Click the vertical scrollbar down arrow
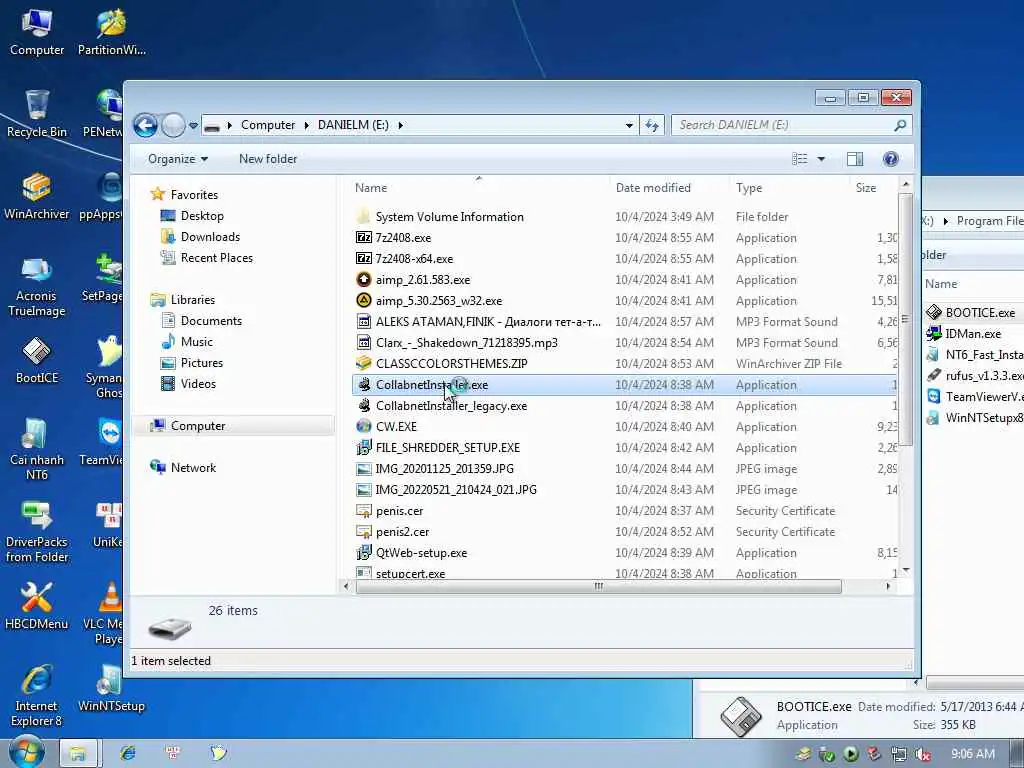 [x=906, y=571]
